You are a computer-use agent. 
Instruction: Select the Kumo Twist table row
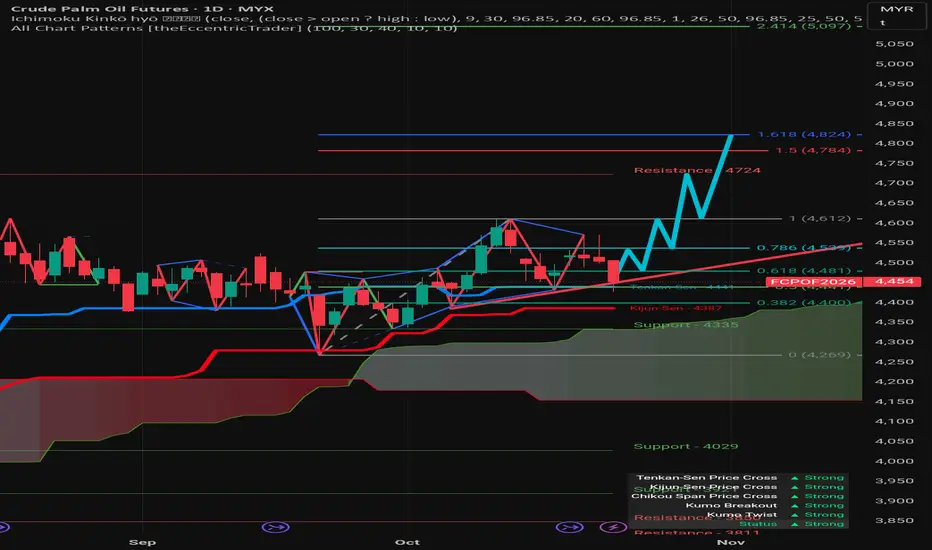[738, 514]
